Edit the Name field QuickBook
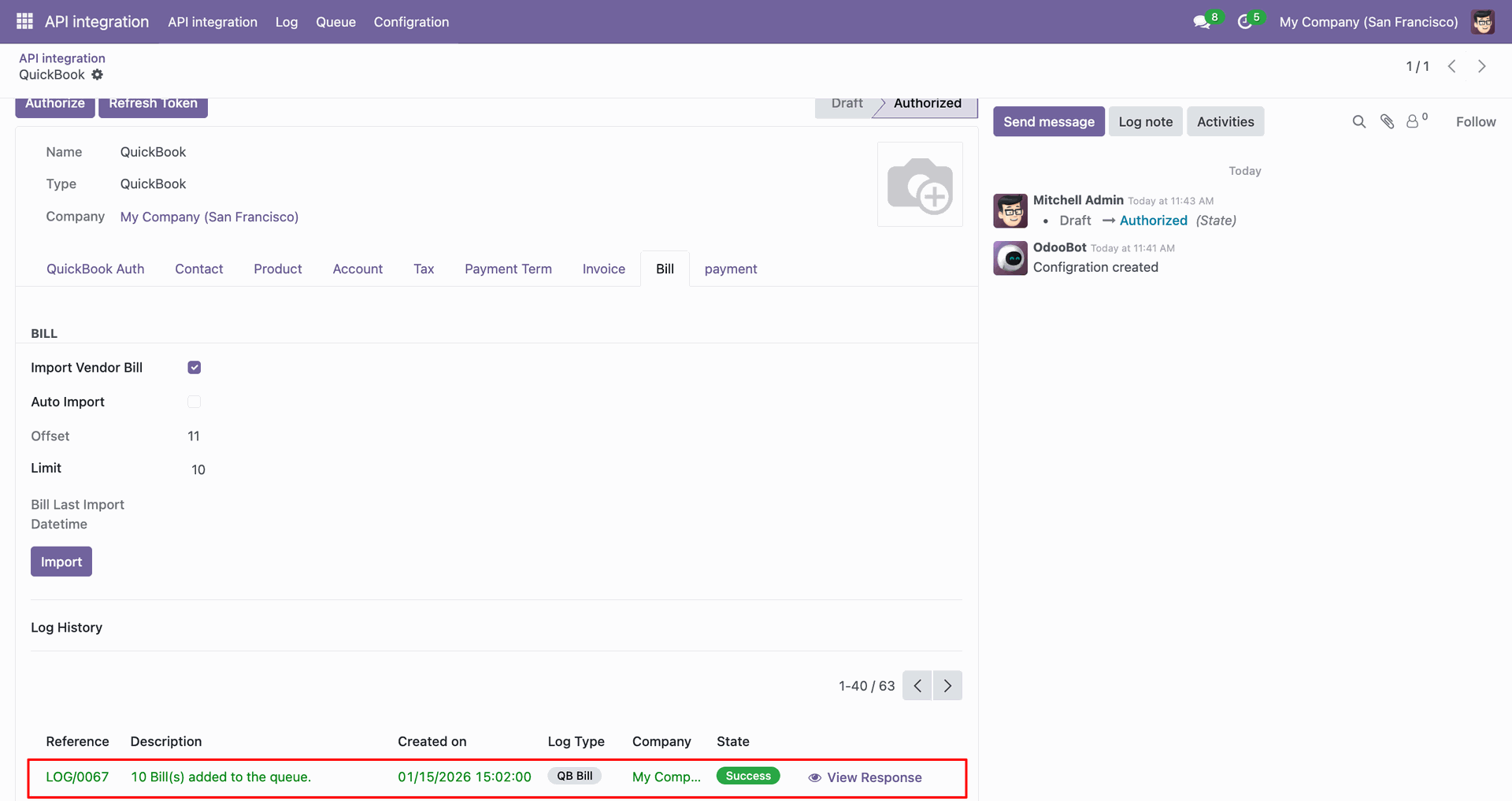The height and width of the screenshot is (801, 1512). click(153, 152)
